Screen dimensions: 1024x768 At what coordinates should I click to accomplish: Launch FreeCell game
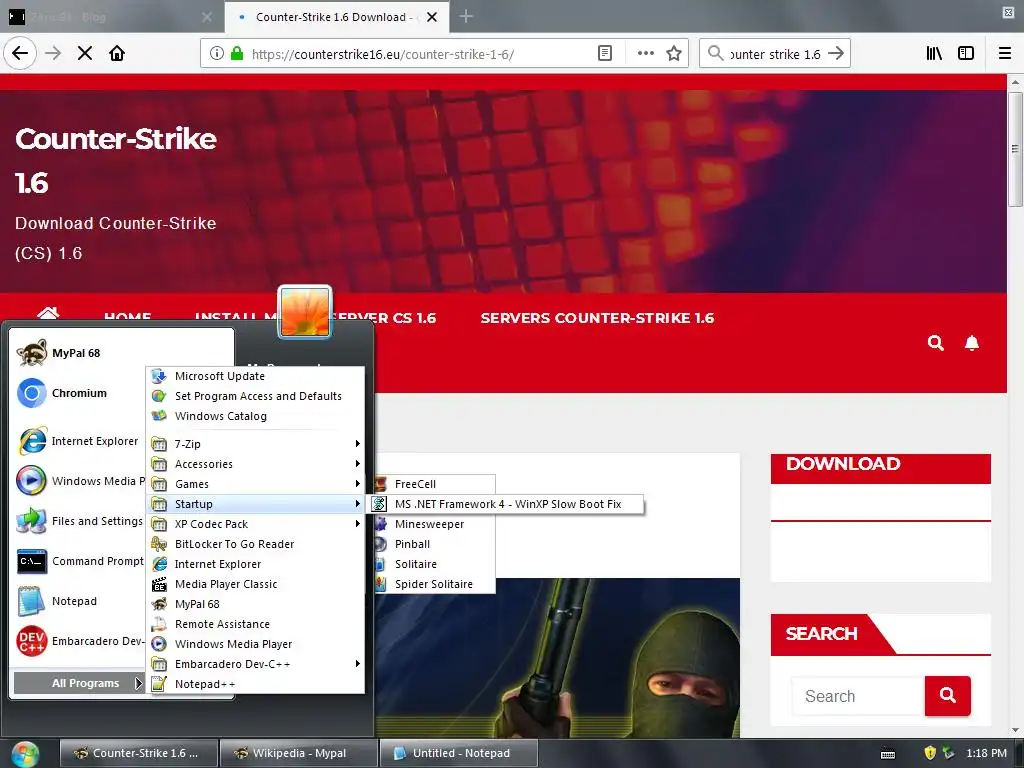[x=434, y=484]
